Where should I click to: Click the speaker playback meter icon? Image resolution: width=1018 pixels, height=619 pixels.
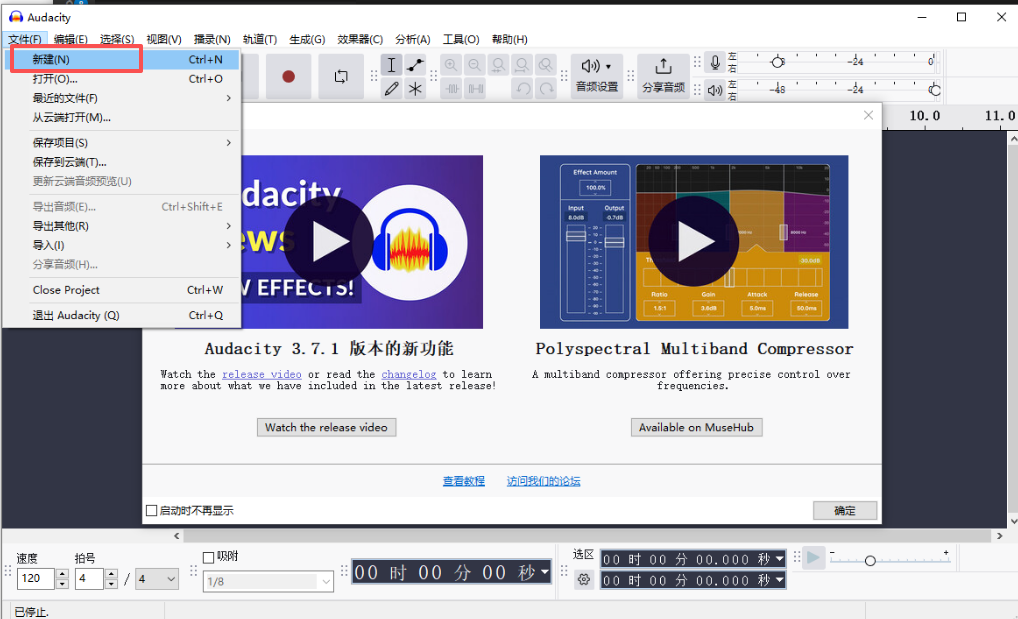715,90
